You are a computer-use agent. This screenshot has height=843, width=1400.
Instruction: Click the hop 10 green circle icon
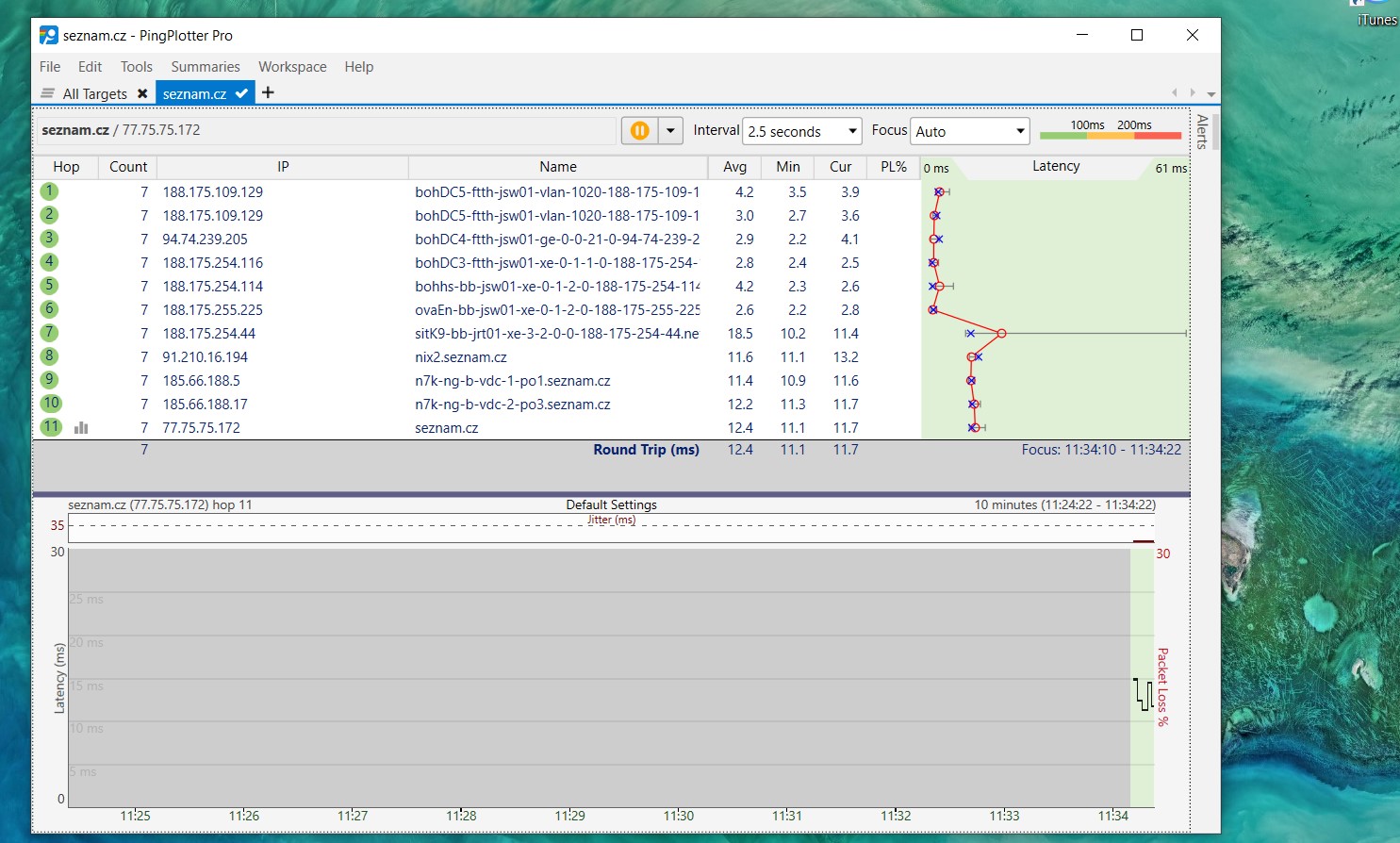(51, 404)
